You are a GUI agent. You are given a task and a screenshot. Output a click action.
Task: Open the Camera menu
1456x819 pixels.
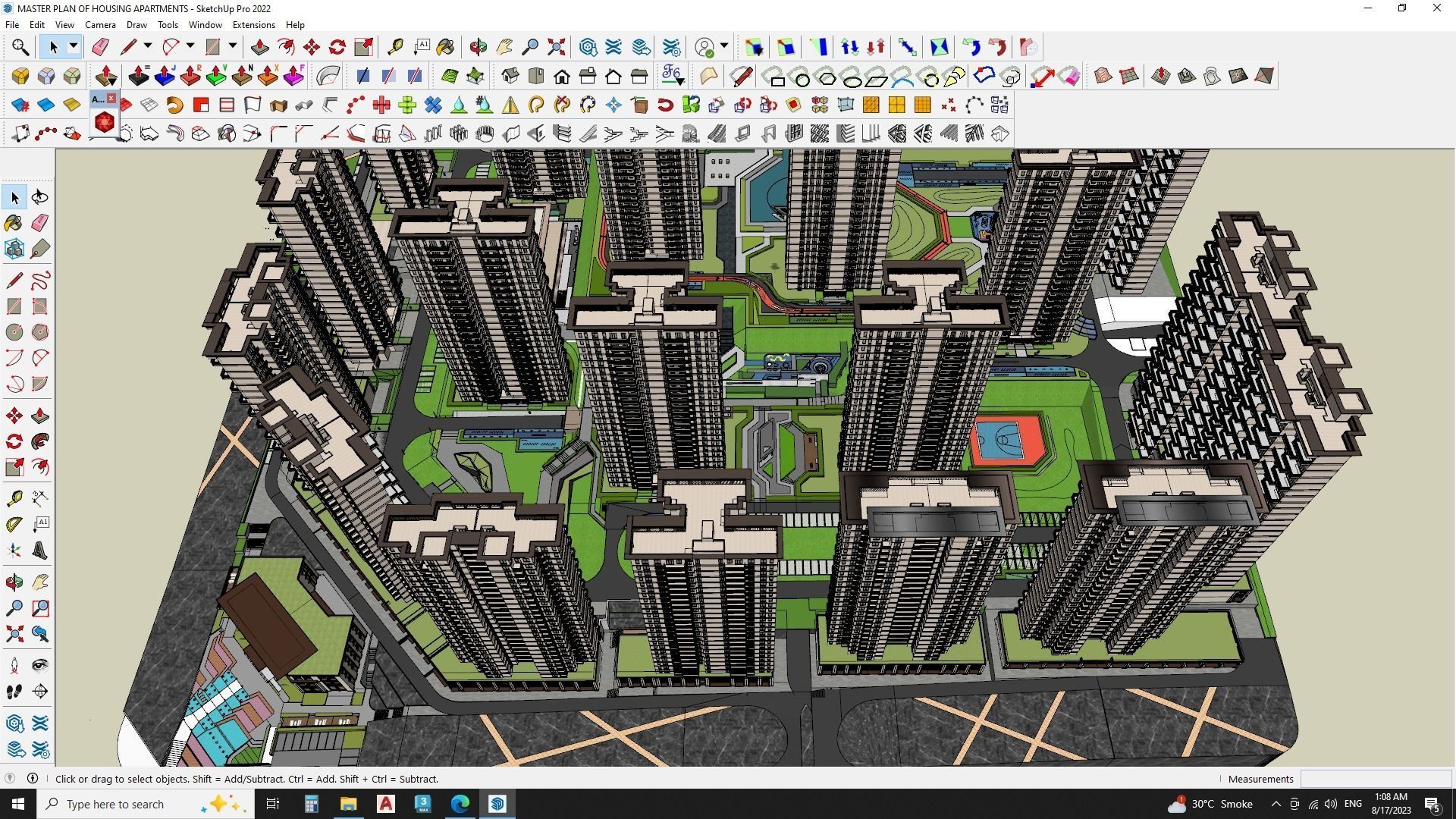(100, 25)
